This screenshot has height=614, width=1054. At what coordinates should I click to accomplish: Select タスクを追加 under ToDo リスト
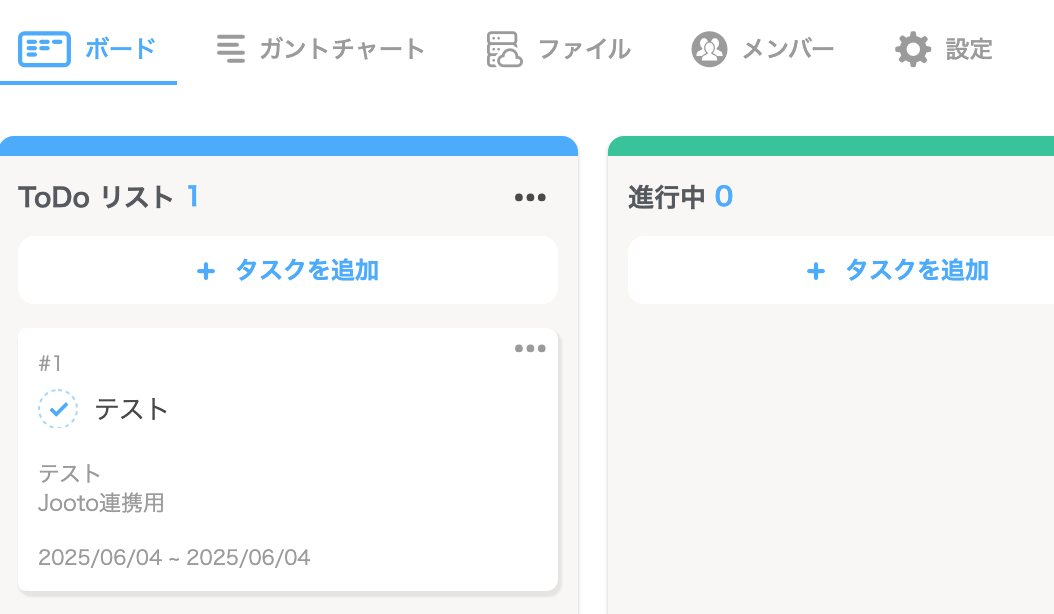306,270
